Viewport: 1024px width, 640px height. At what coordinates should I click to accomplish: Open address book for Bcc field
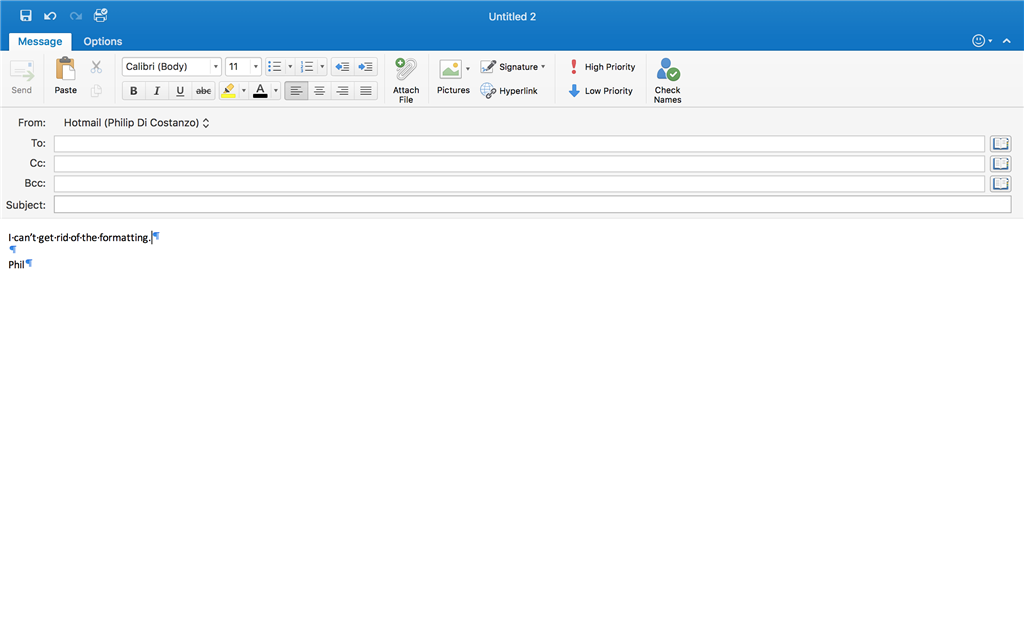point(1000,184)
